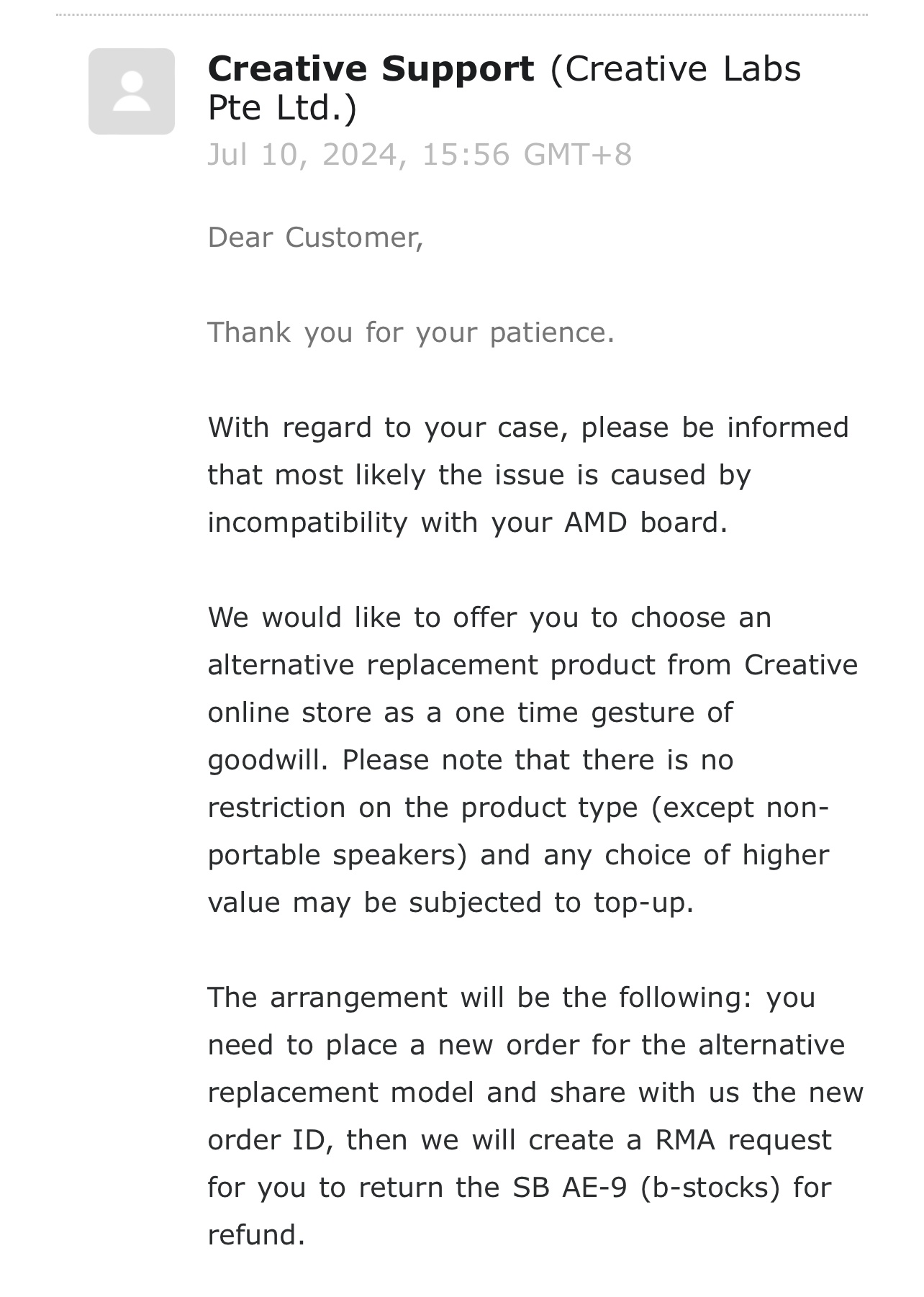
Task: Click the line 'We would like to offer you'
Action: tap(489, 618)
